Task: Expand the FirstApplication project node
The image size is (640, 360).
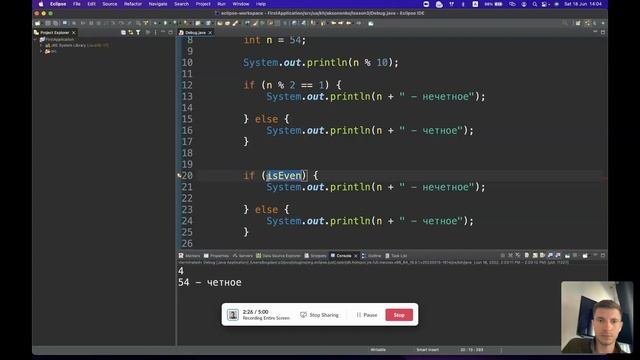Action: 36,40
